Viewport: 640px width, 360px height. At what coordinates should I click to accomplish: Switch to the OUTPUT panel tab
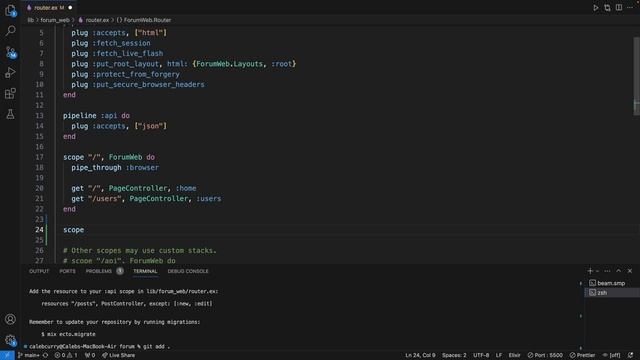[x=39, y=271]
